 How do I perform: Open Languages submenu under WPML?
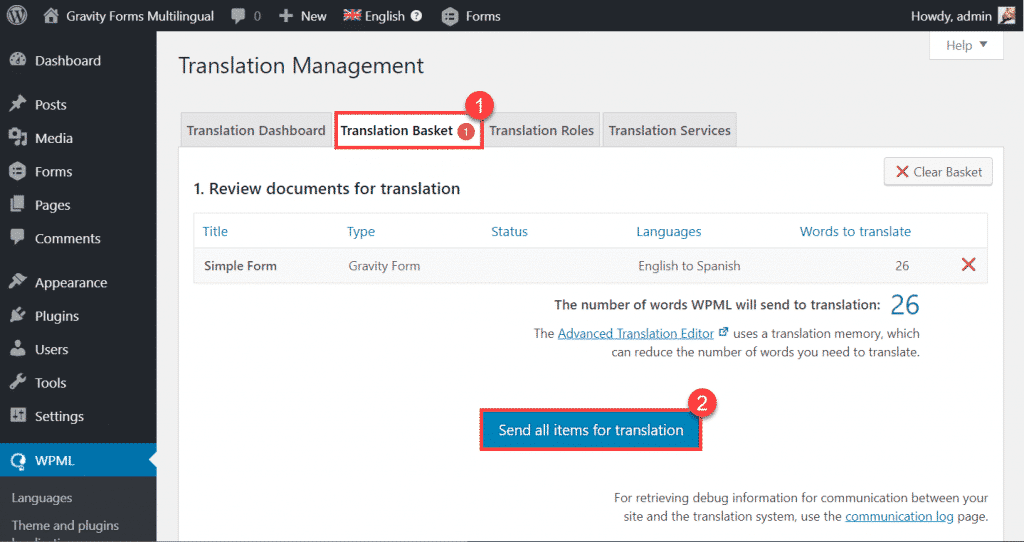tap(42, 498)
